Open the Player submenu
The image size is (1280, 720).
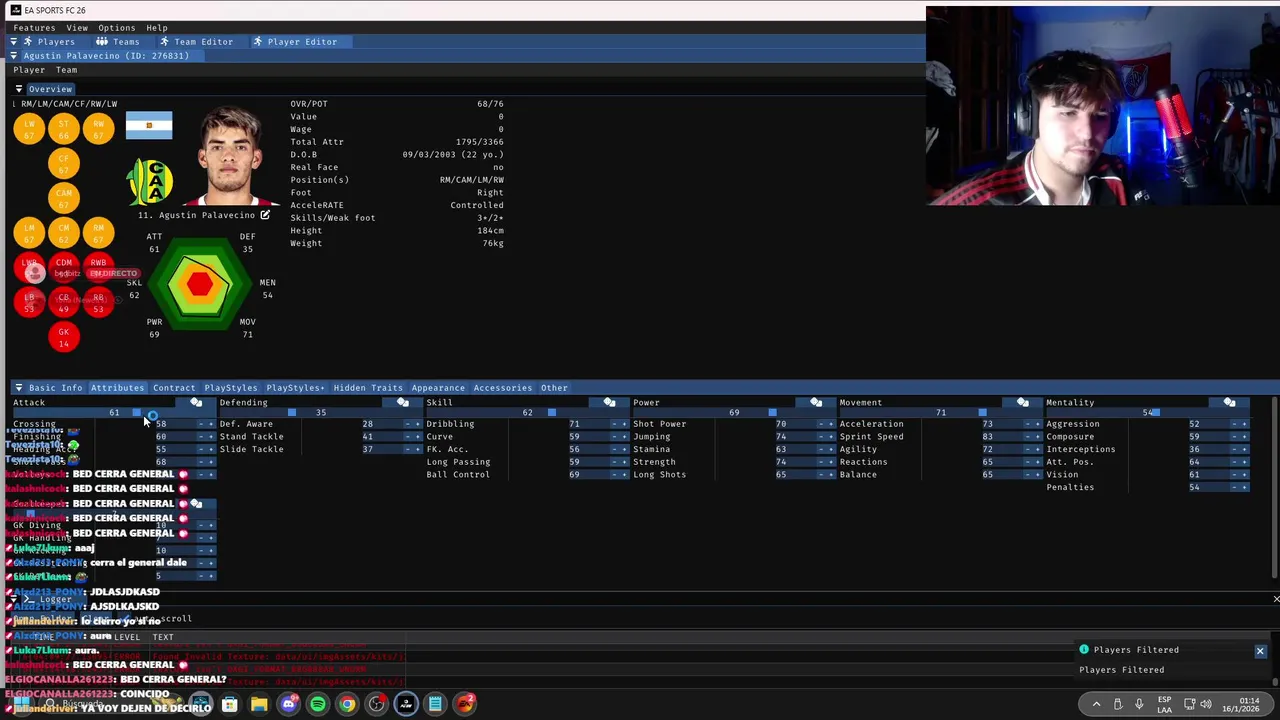(29, 70)
